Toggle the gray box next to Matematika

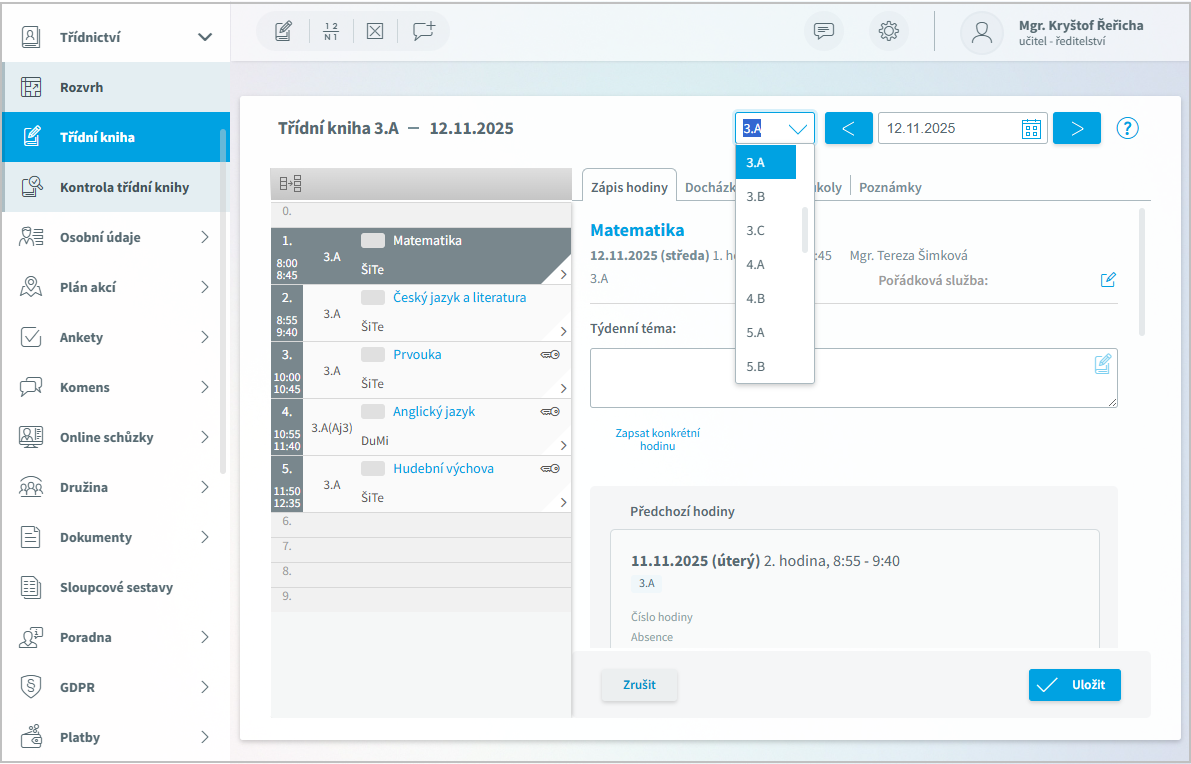tap(372, 241)
